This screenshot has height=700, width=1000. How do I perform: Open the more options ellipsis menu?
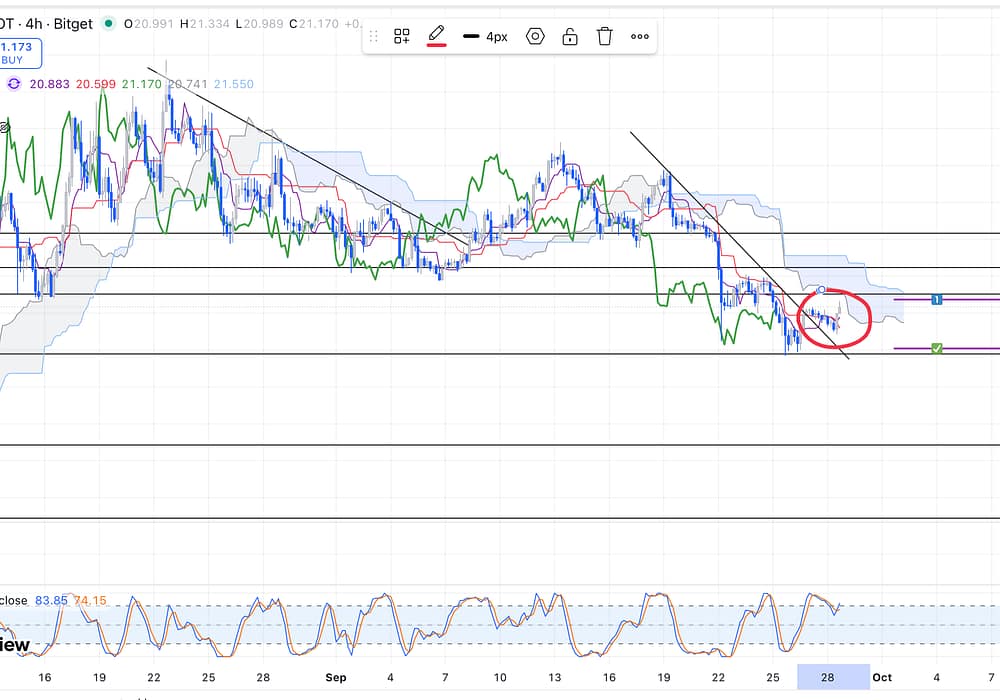[x=640, y=37]
